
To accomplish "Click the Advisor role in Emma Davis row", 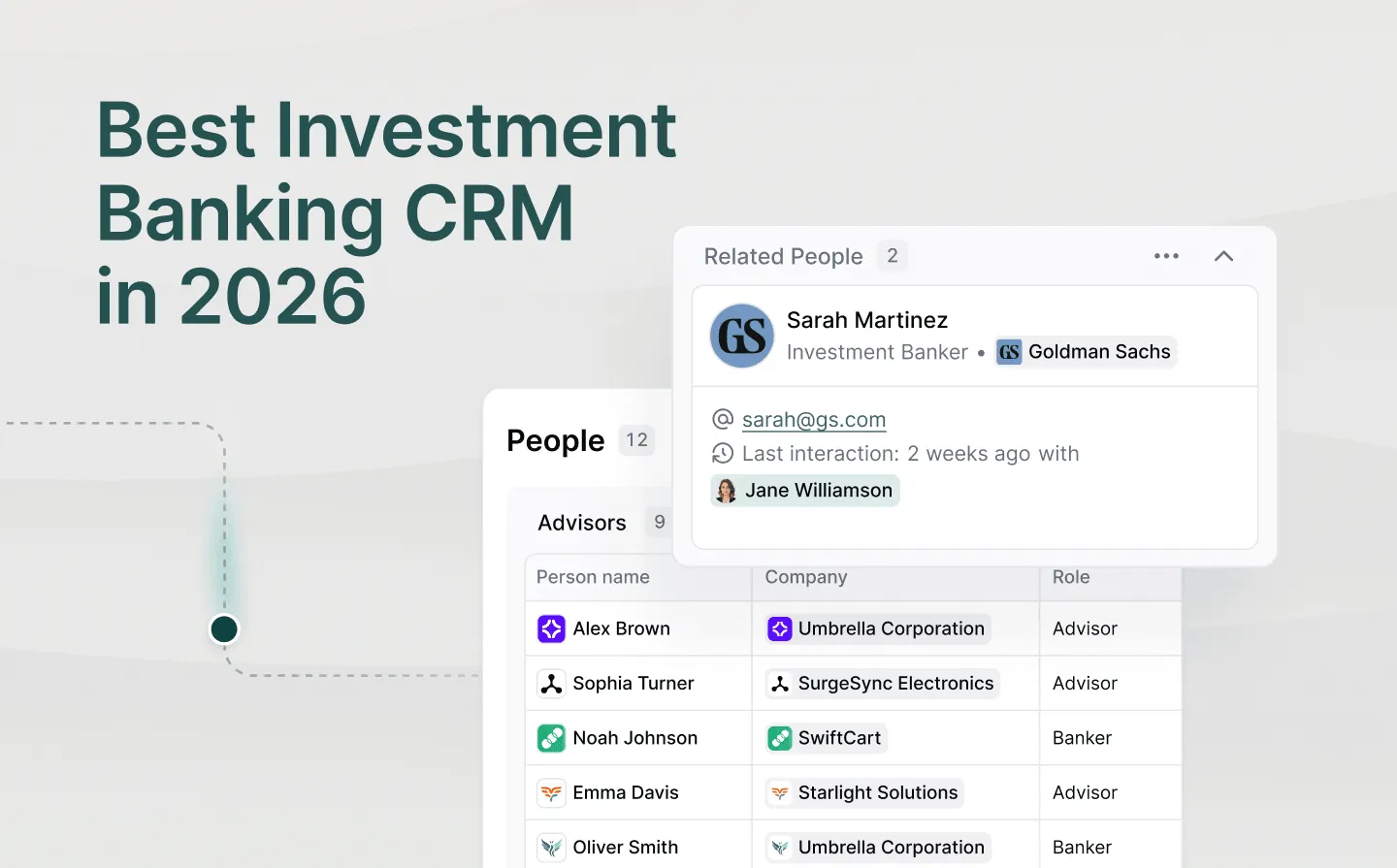I will tap(1085, 793).
